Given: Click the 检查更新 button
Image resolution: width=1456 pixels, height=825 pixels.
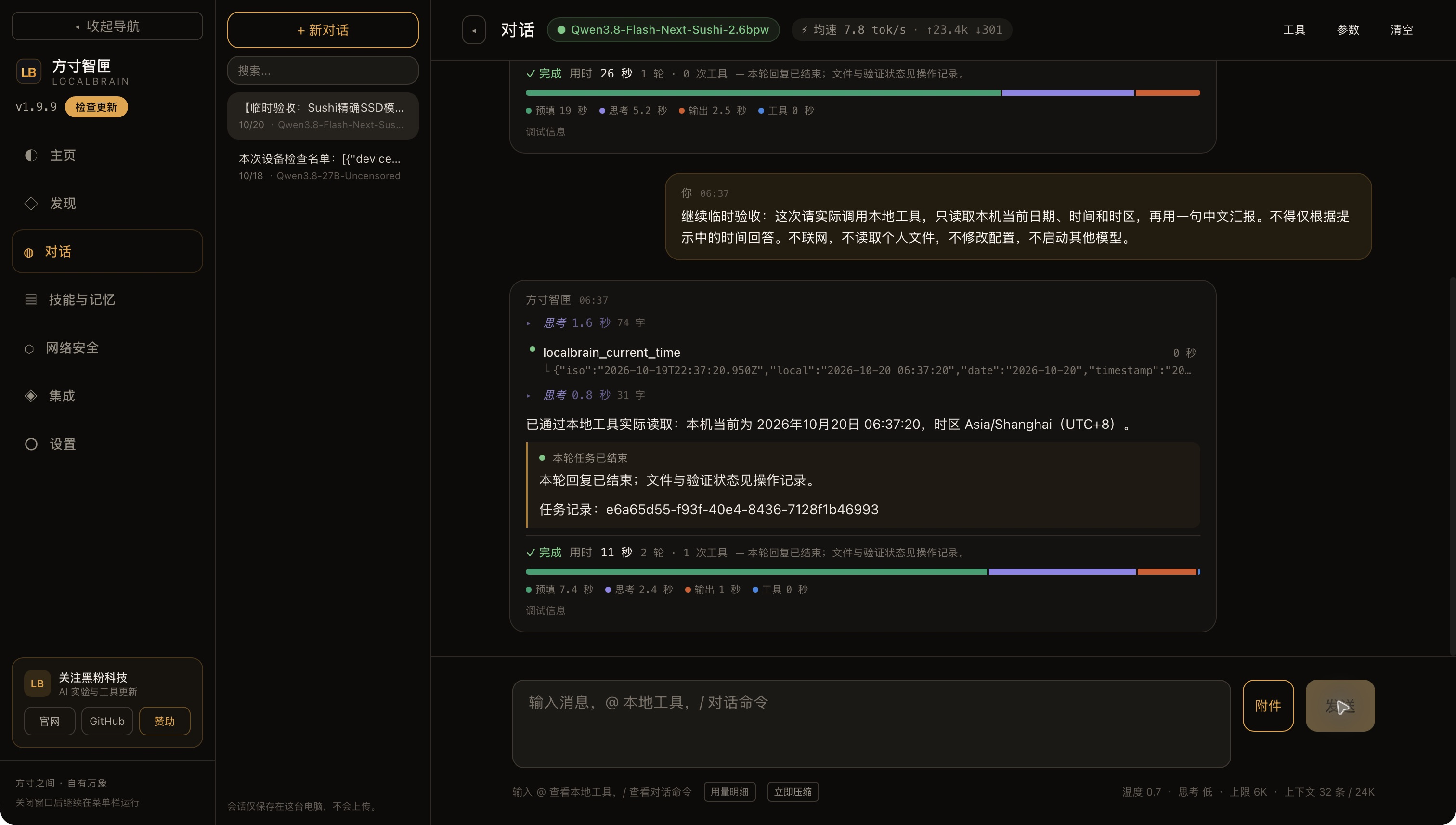Looking at the screenshot, I should [x=96, y=107].
